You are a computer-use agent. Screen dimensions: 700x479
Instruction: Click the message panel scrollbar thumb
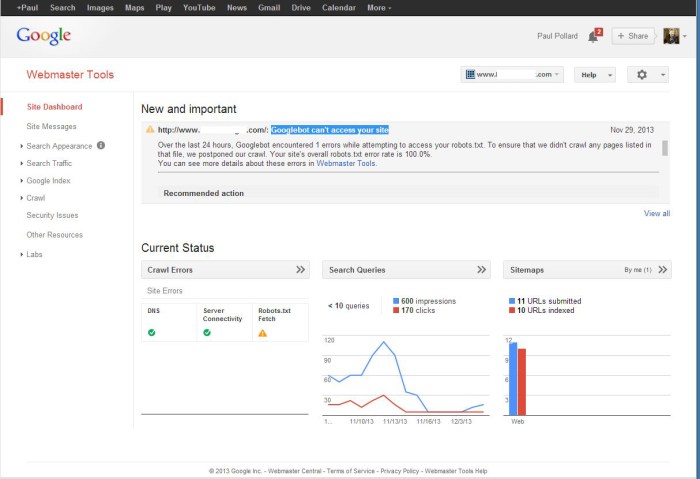click(665, 148)
